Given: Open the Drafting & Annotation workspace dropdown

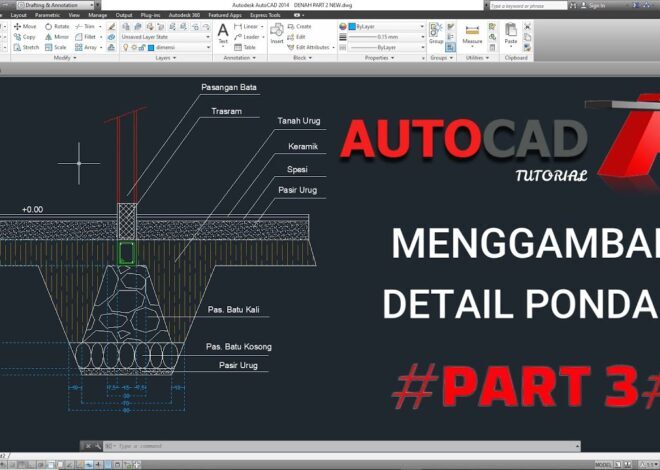Looking at the screenshot, I should (x=55, y=5).
